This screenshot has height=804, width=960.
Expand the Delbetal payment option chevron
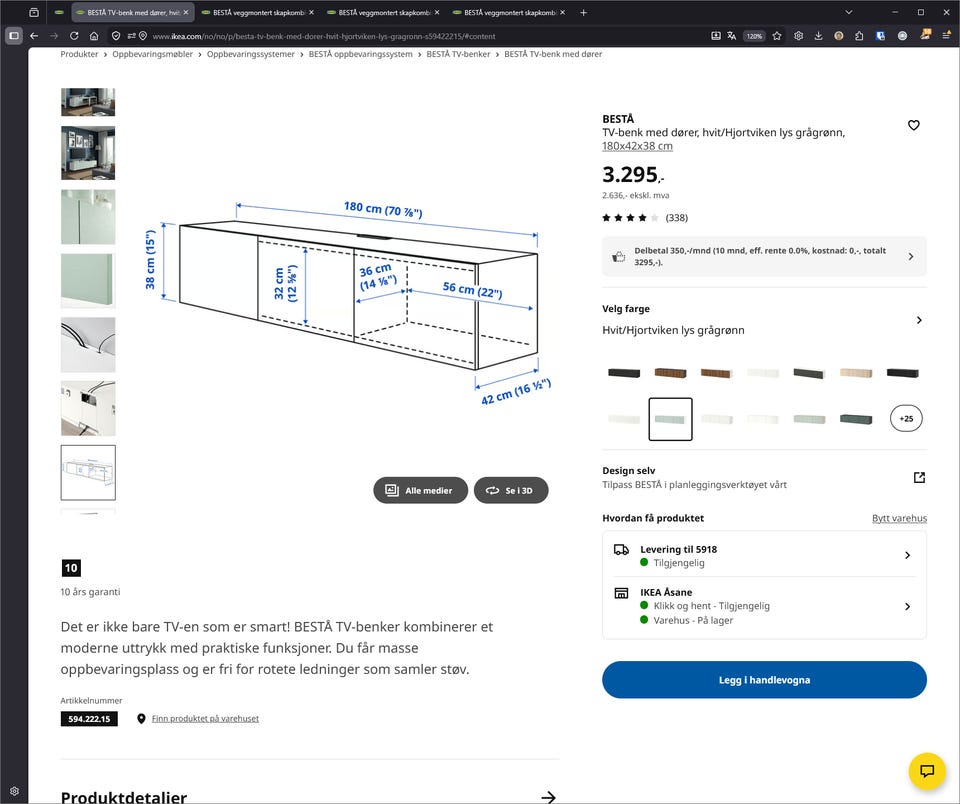pos(911,257)
